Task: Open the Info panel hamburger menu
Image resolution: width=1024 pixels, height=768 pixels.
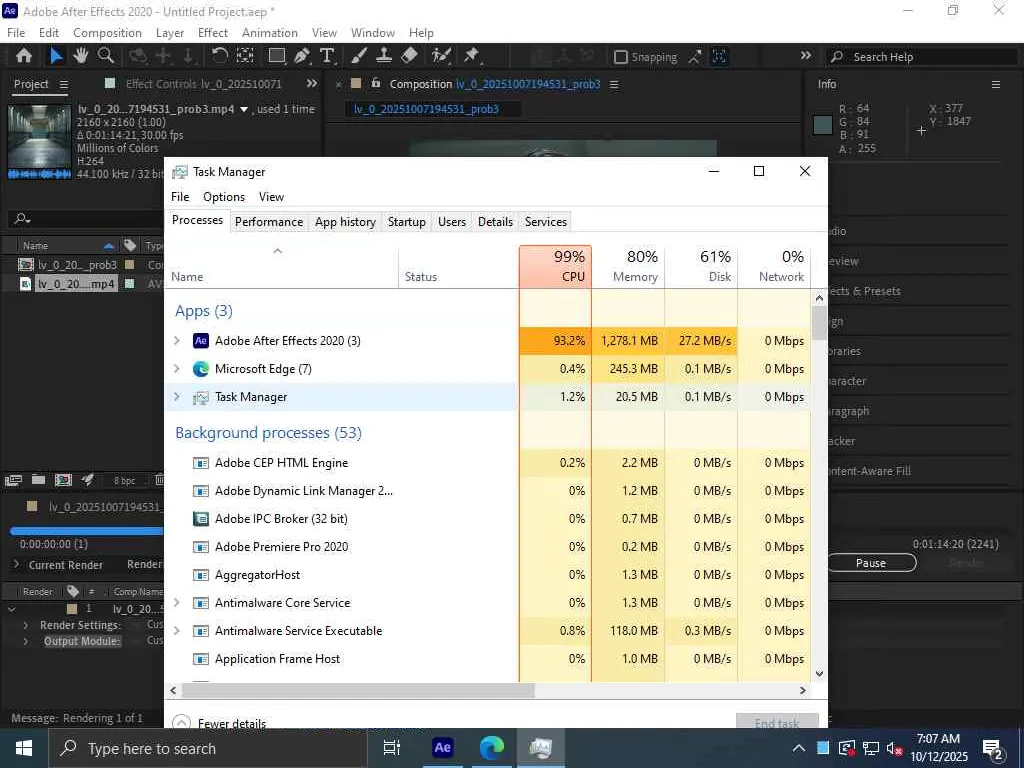Action: coord(996,84)
